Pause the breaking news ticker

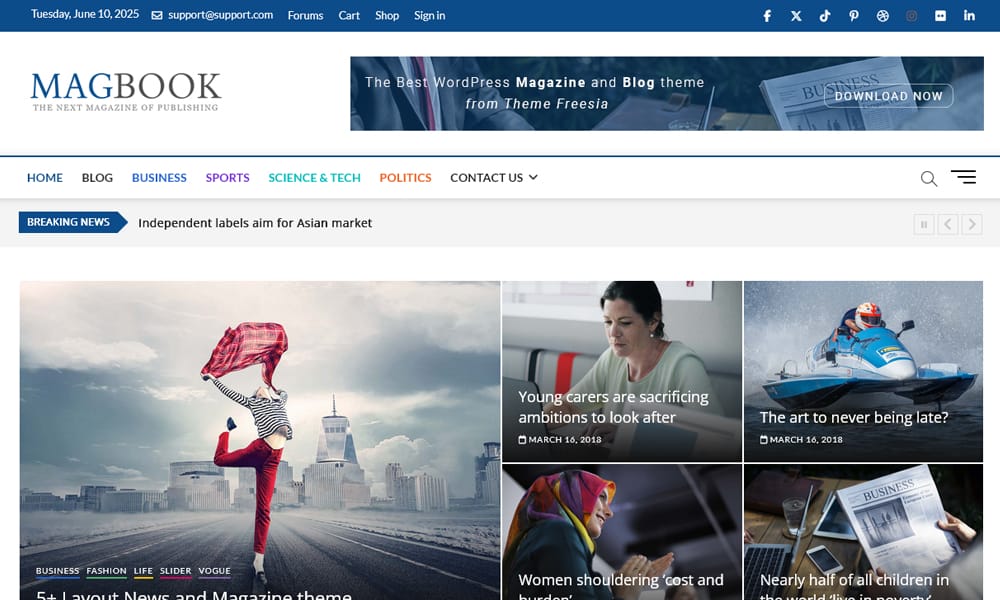click(x=923, y=224)
